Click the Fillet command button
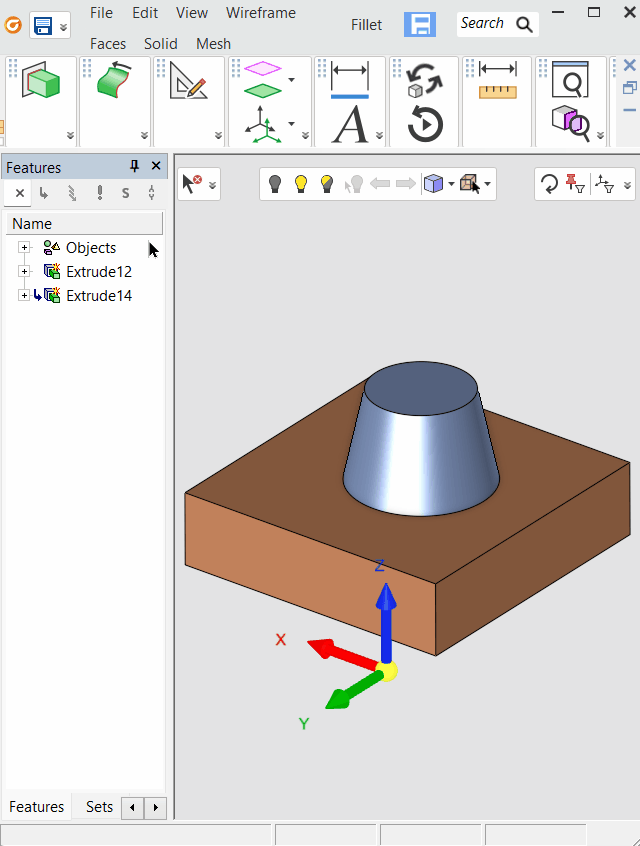Image resolution: width=640 pixels, height=846 pixels. (x=366, y=25)
